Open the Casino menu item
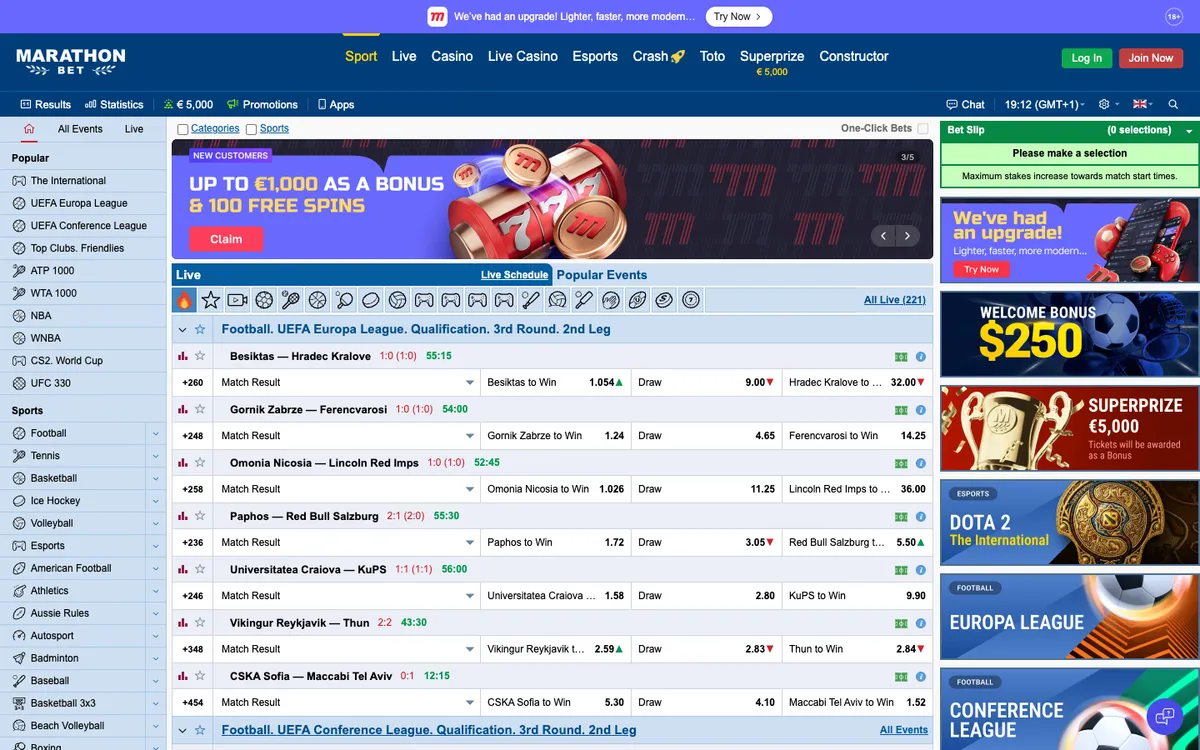 452,56
